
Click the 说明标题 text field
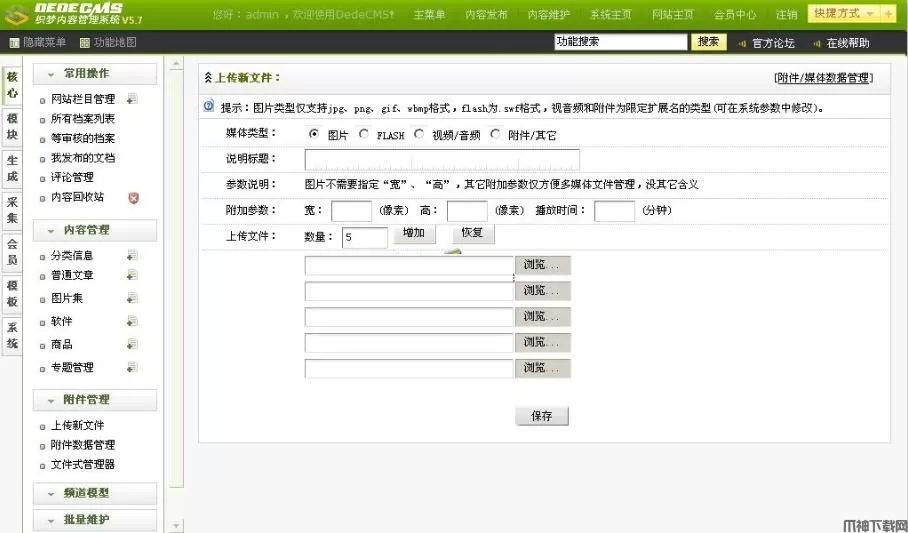[x=442, y=160]
